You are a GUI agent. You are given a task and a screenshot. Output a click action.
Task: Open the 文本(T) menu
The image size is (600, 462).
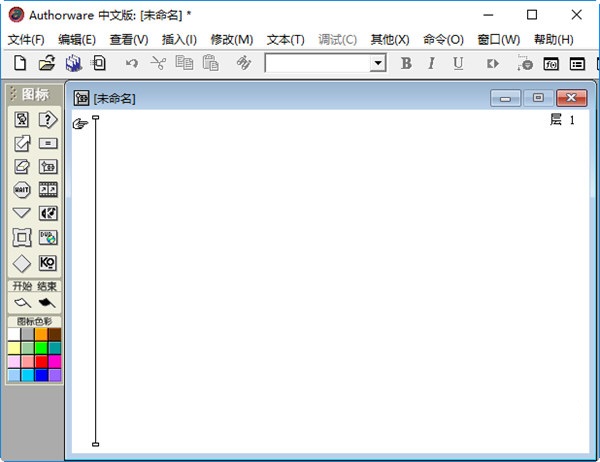pos(285,39)
